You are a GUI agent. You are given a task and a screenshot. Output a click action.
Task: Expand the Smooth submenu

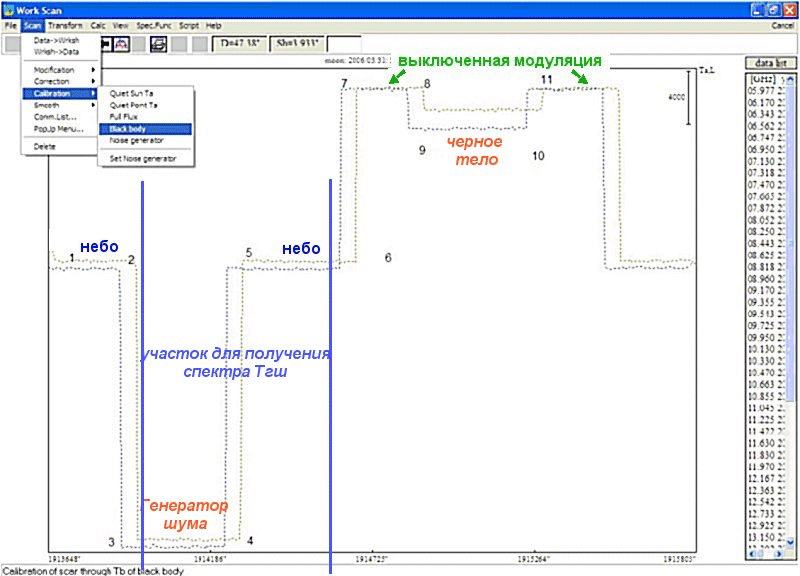coord(60,105)
